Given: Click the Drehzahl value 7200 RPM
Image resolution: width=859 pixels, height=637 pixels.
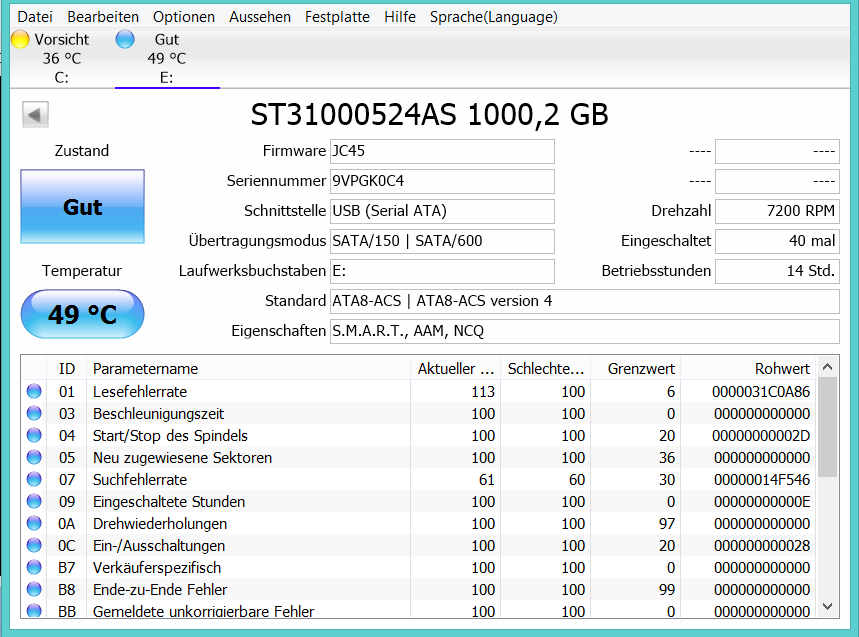Looking at the screenshot, I should tap(777, 211).
